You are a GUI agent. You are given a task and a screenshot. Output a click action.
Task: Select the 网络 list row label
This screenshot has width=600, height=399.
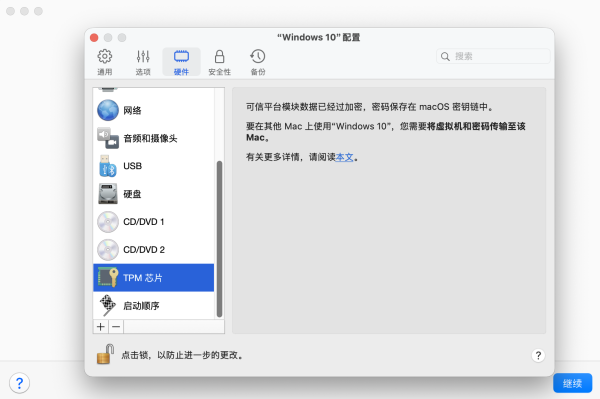tap(132, 111)
